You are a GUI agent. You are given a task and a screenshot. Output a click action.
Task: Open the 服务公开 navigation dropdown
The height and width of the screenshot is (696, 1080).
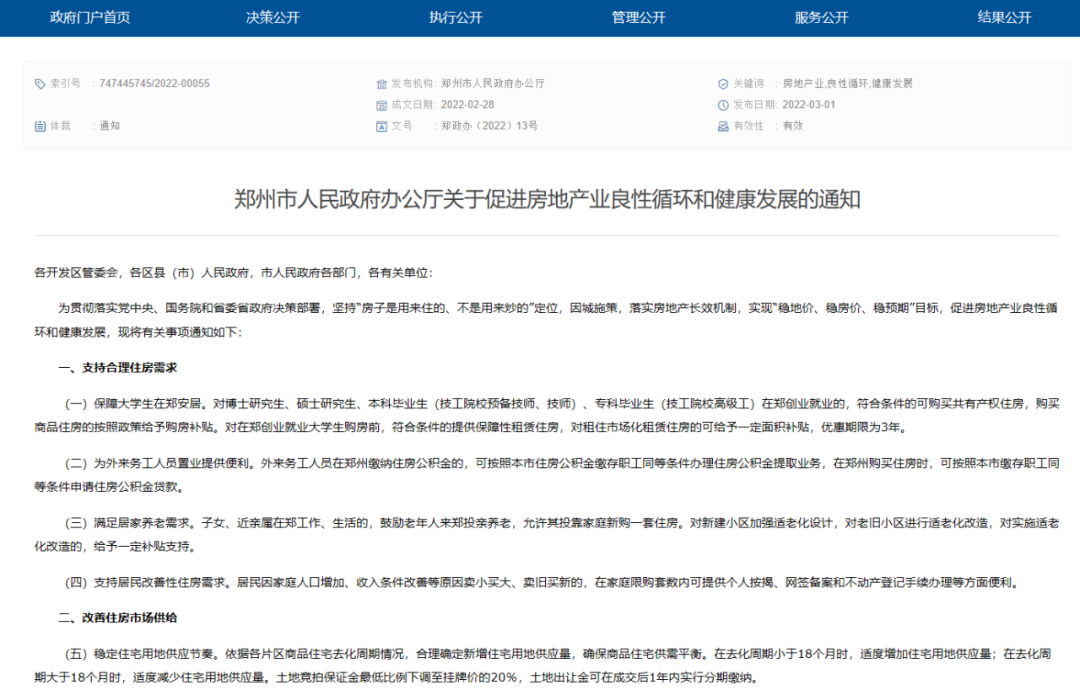point(820,18)
